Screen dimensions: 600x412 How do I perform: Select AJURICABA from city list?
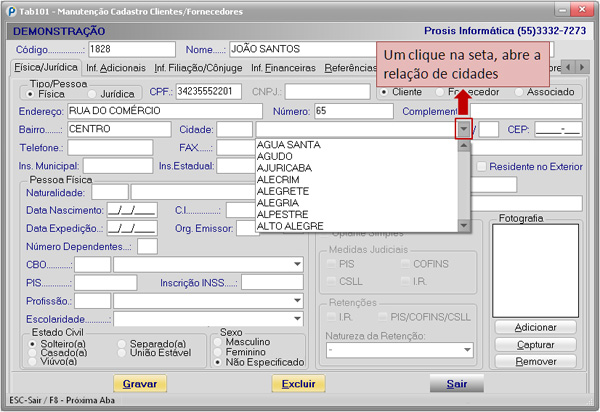357,168
